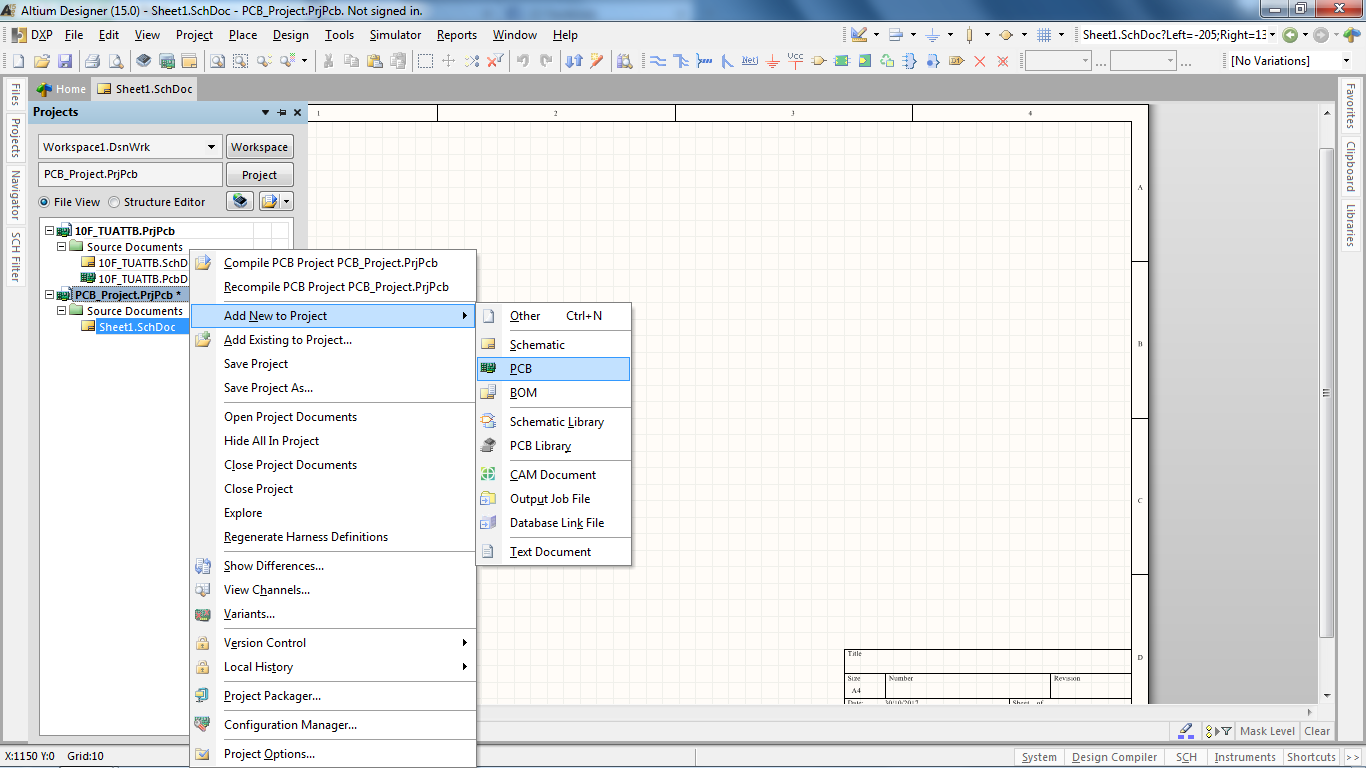This screenshot has height=768, width=1366.
Task: Open the Projects panel options dropdown arrow
Action: point(266,113)
